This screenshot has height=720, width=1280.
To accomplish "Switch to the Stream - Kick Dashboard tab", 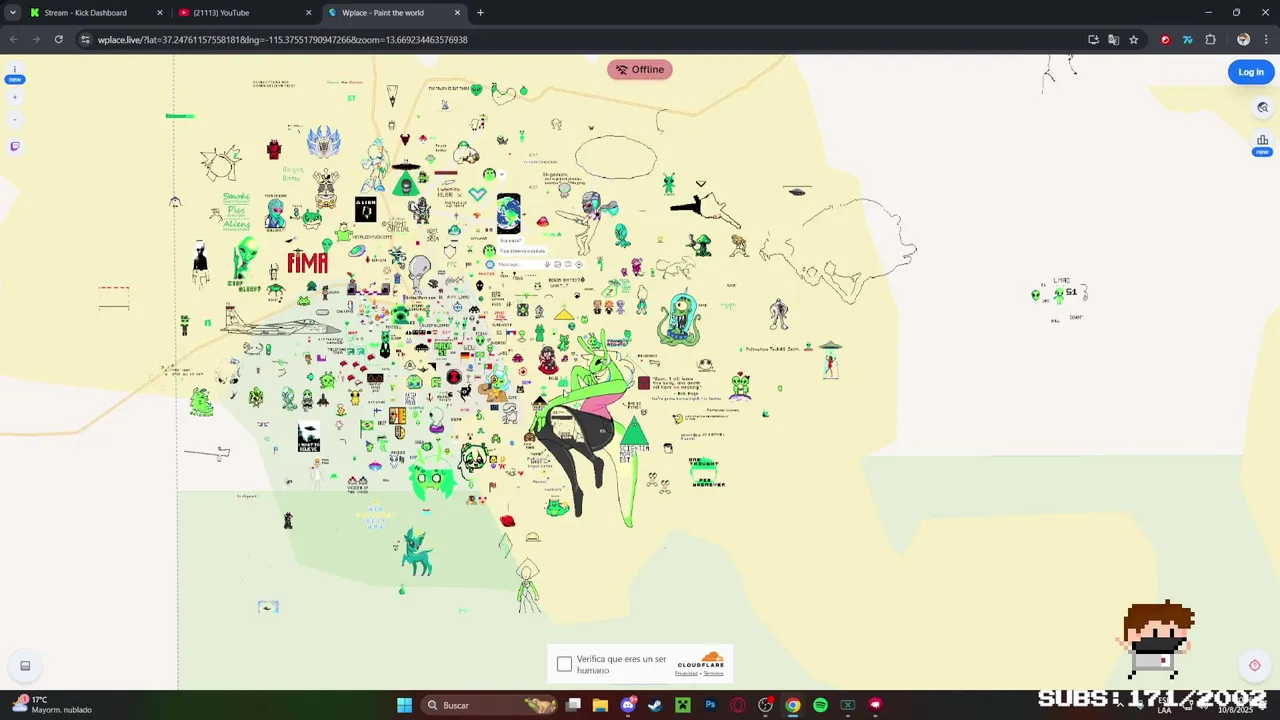I will [x=96, y=13].
